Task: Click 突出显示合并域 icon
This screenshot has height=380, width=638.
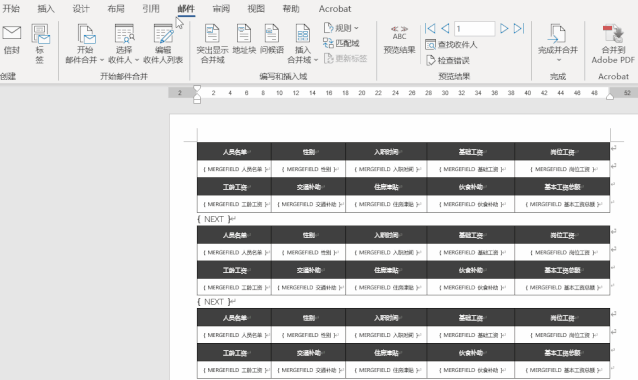Action: (x=212, y=33)
